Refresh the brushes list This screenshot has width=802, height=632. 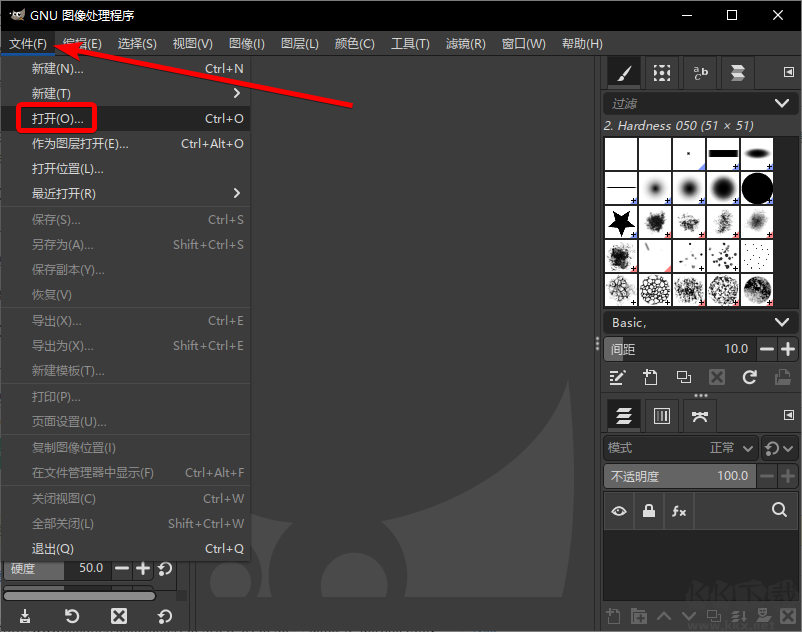[x=750, y=378]
